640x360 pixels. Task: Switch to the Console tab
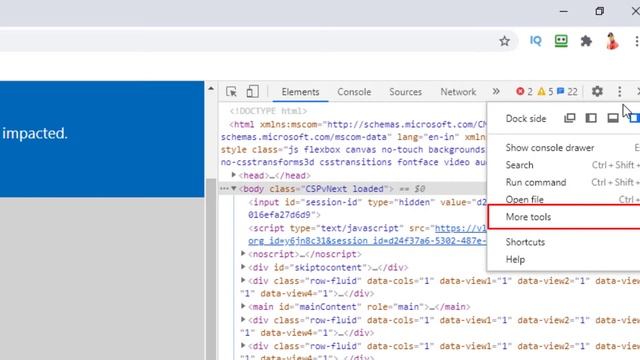[354, 92]
